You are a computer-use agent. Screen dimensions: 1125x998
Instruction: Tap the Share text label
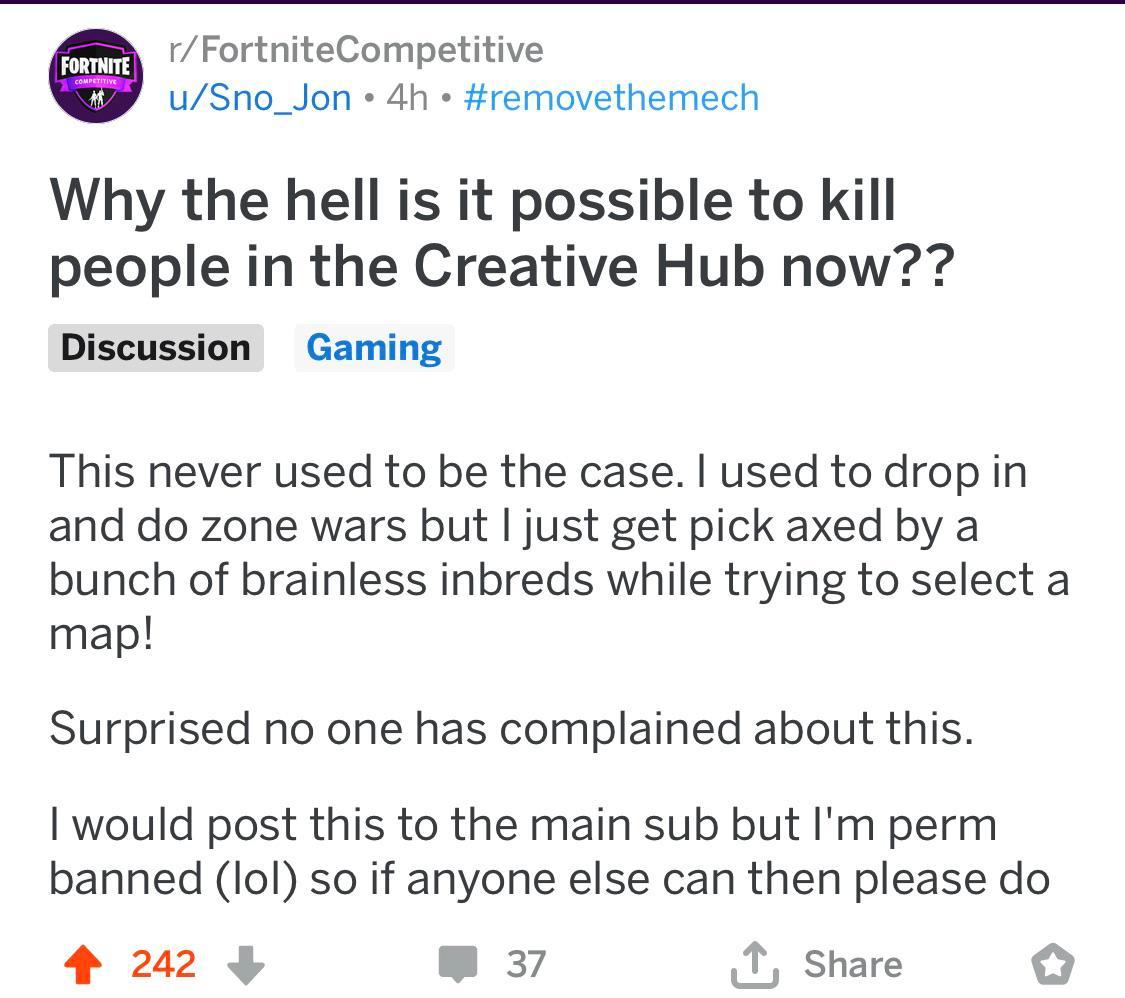pos(853,963)
